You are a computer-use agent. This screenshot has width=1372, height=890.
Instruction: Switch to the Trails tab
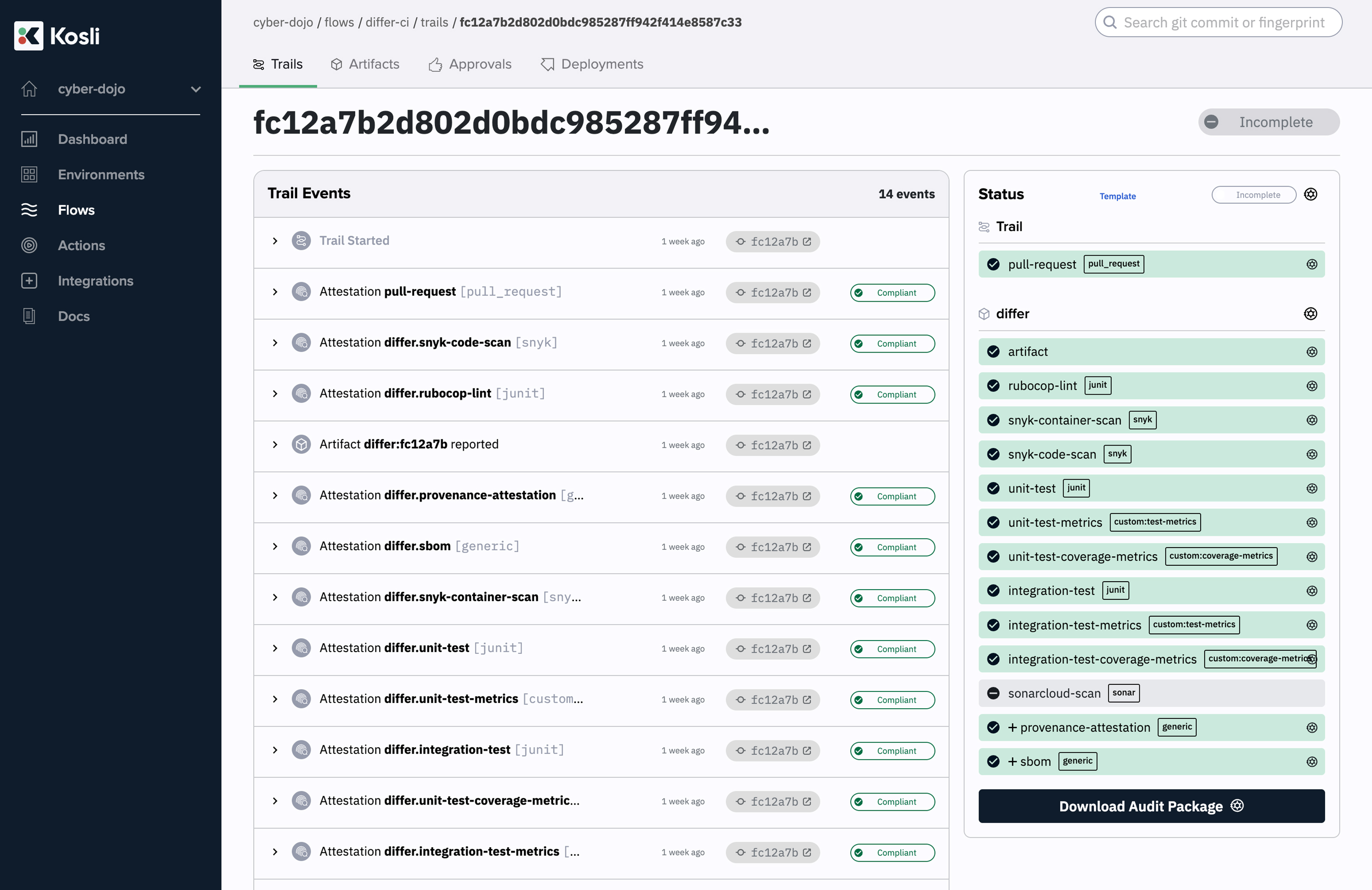click(278, 65)
